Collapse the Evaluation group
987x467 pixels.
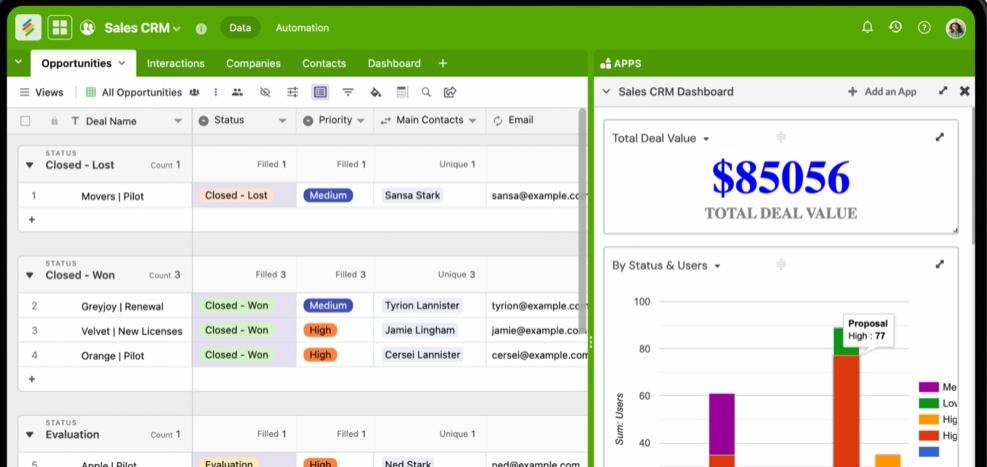tap(30, 434)
